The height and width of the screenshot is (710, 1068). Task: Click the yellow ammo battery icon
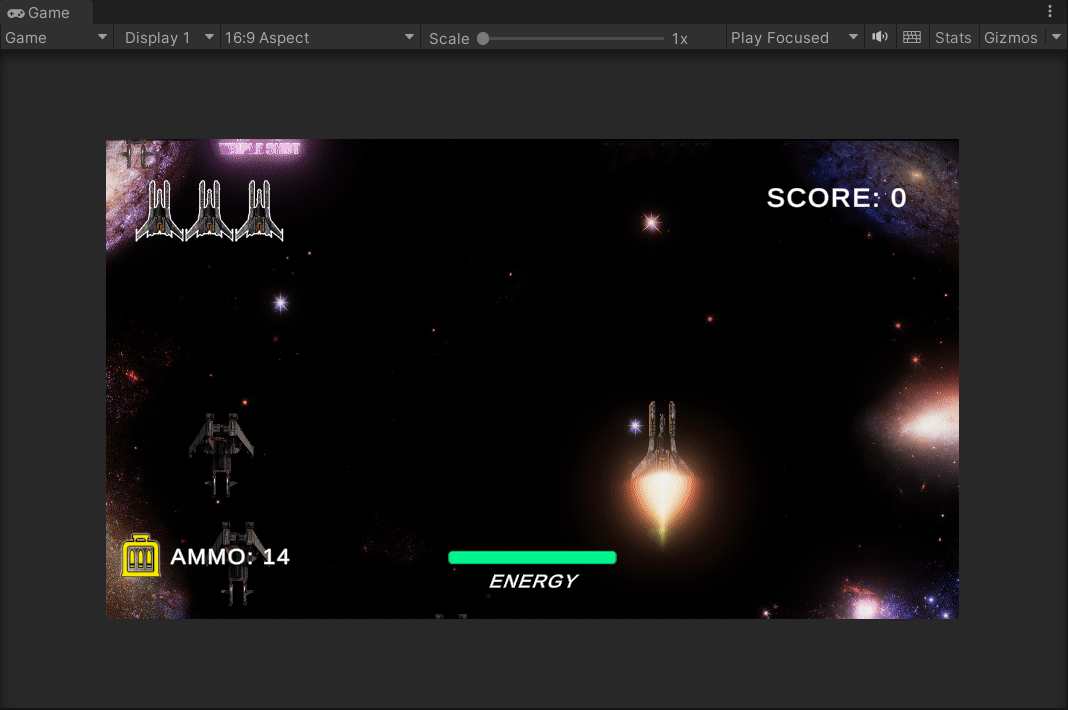(x=140, y=555)
